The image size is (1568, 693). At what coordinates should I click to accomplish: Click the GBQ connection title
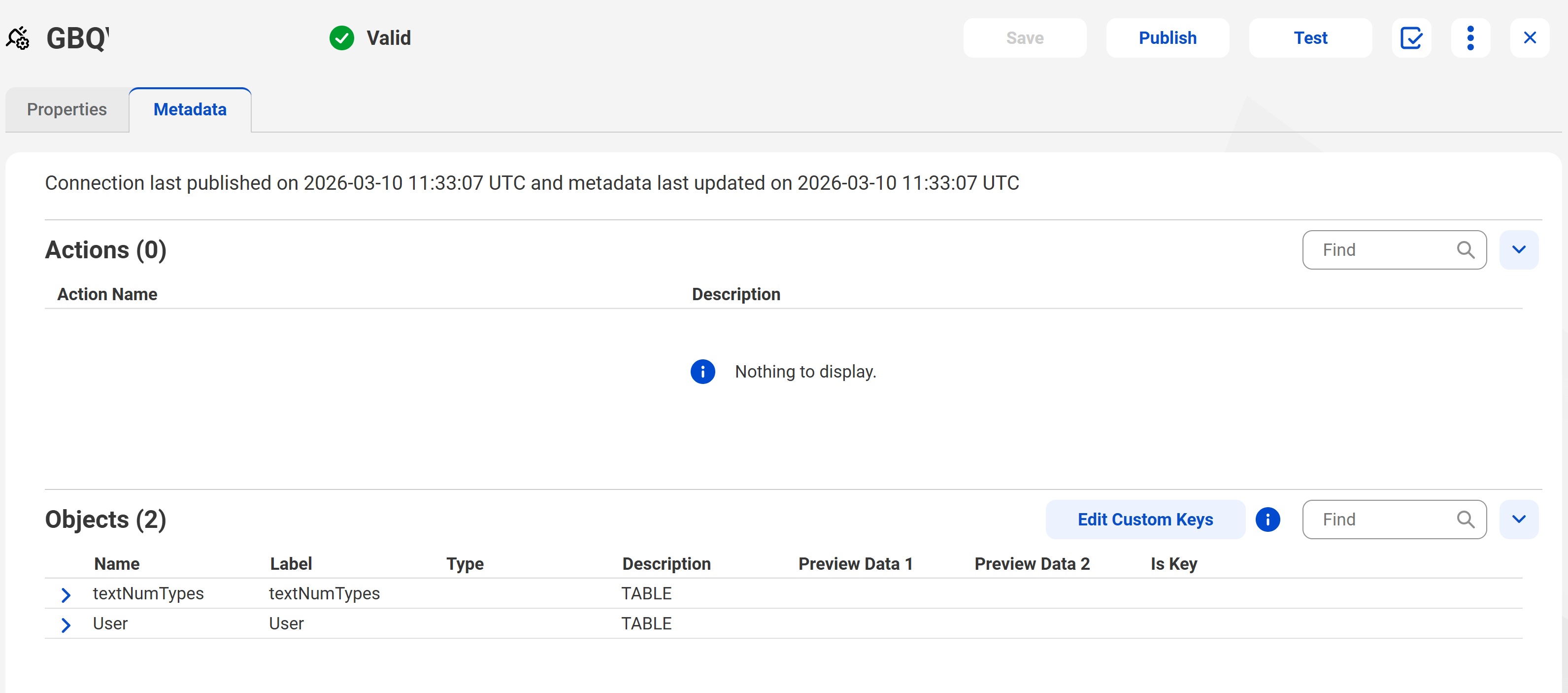[78, 38]
